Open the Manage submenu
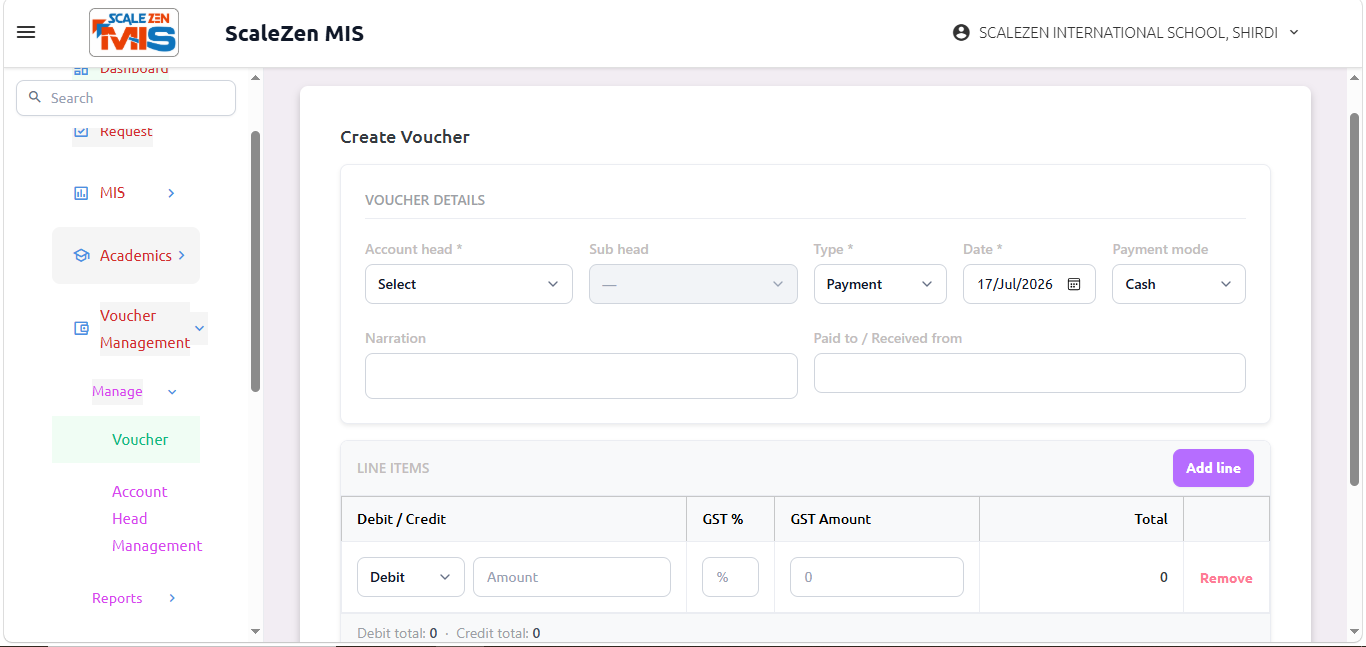Viewport: 1366px width, 647px height. tap(117, 392)
